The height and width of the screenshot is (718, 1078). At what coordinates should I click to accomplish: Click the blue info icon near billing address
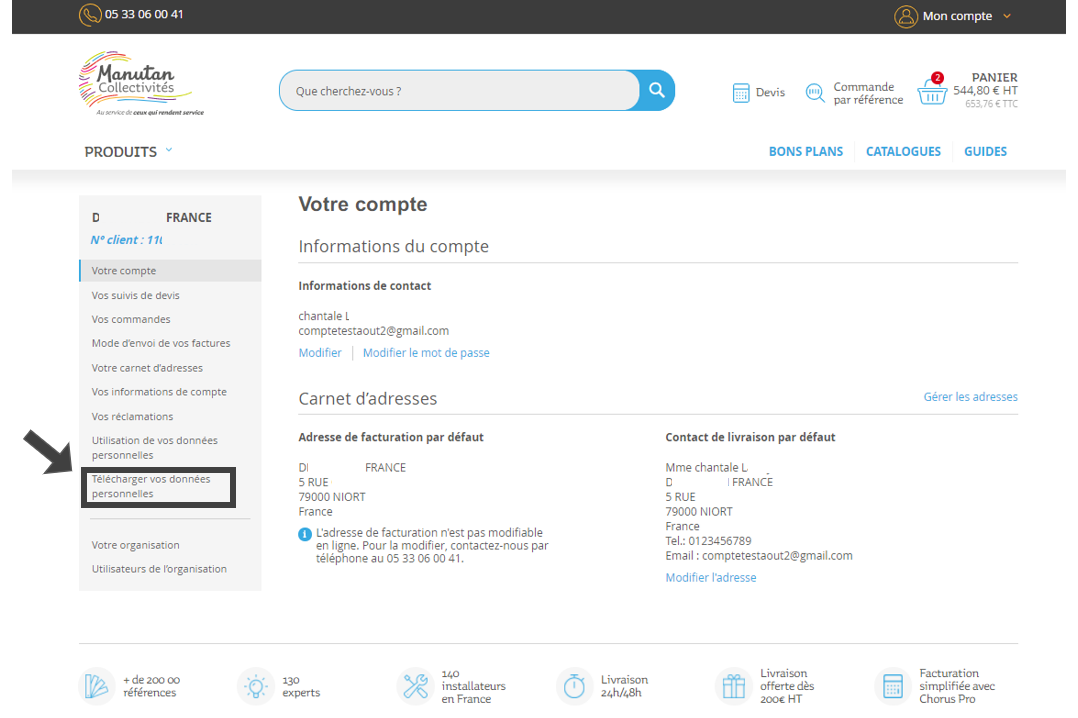(305, 533)
